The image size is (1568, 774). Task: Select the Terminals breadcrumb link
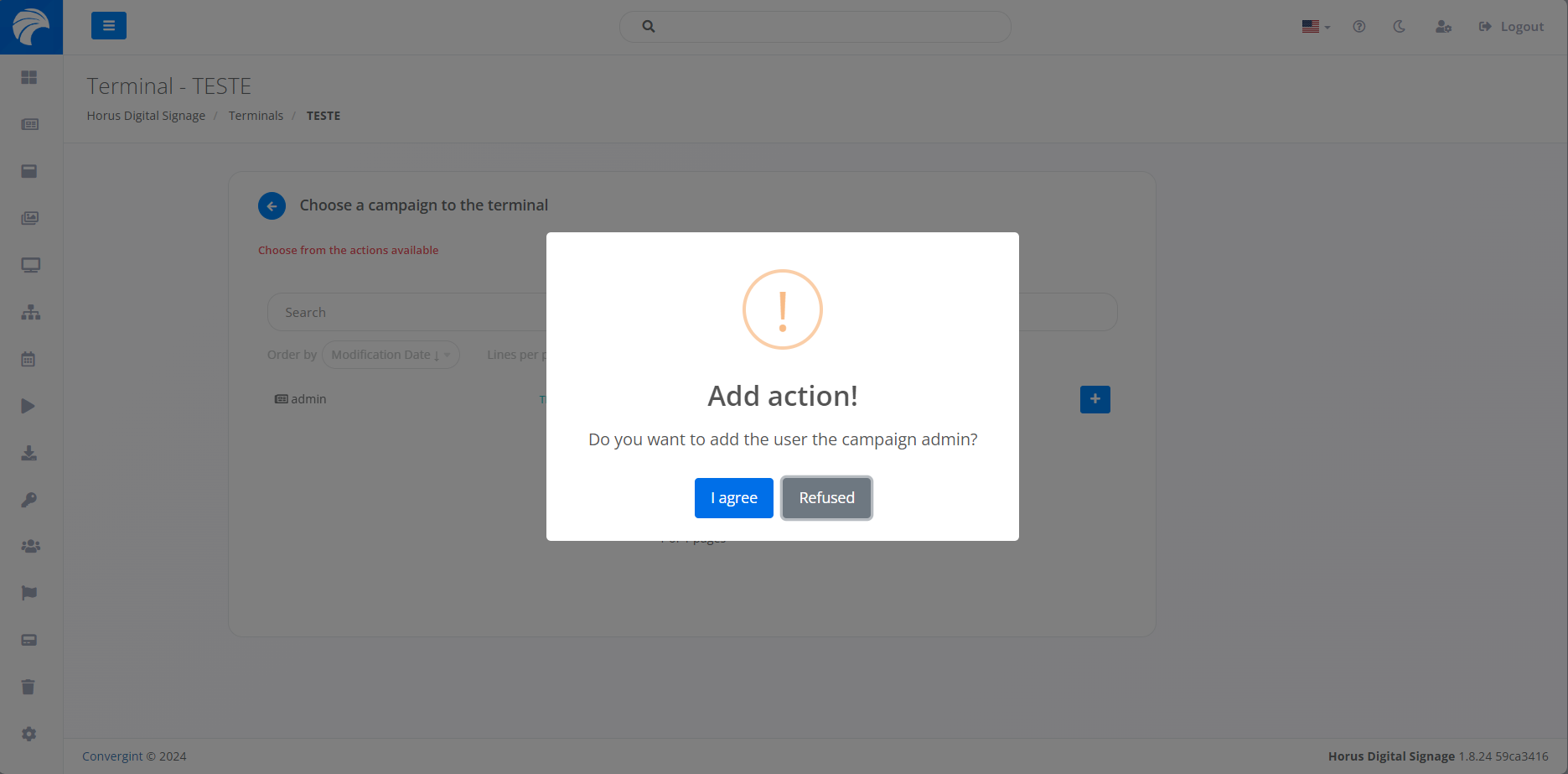point(256,116)
